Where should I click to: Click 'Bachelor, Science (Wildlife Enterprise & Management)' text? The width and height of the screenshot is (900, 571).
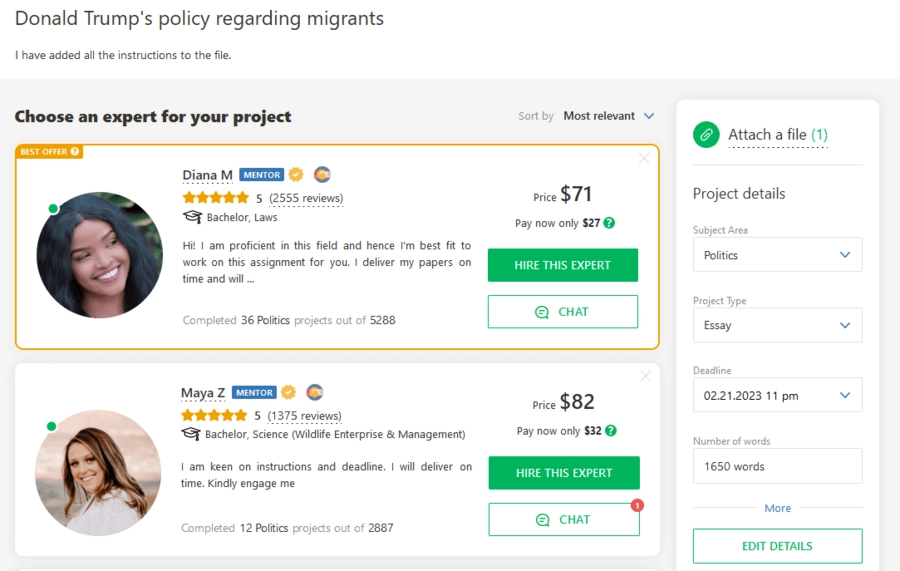click(335, 434)
